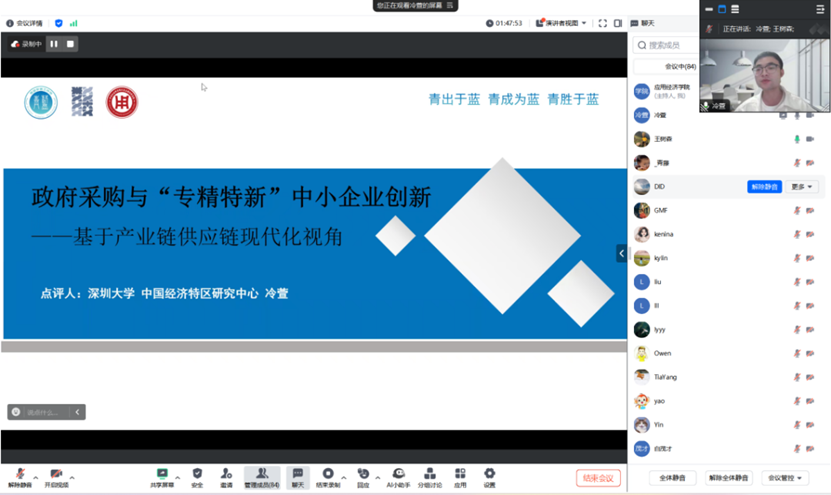Image resolution: width=831 pixels, height=495 pixels.
Task: Collapse side panel with left chevron handle
Action: [x=622, y=253]
